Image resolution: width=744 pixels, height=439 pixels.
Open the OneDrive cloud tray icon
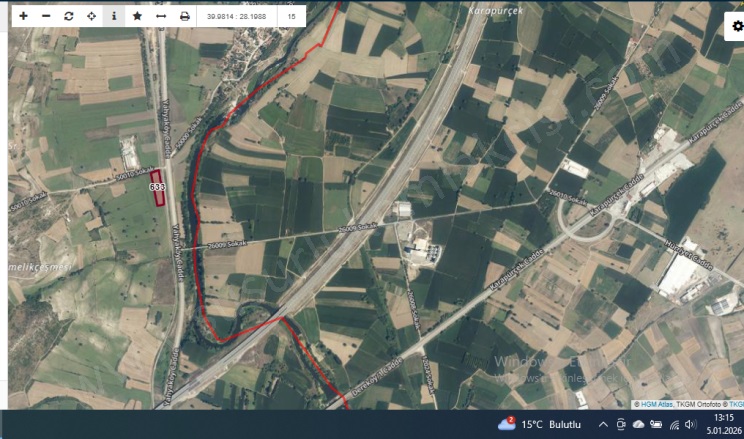click(639, 424)
